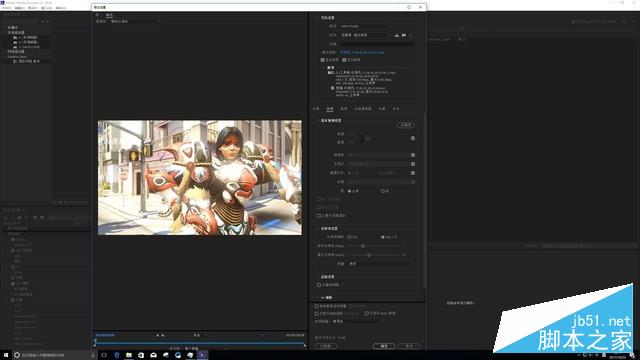The height and width of the screenshot is (360, 640).
Task: Open Task View from the taskbar
Action: click(104, 355)
